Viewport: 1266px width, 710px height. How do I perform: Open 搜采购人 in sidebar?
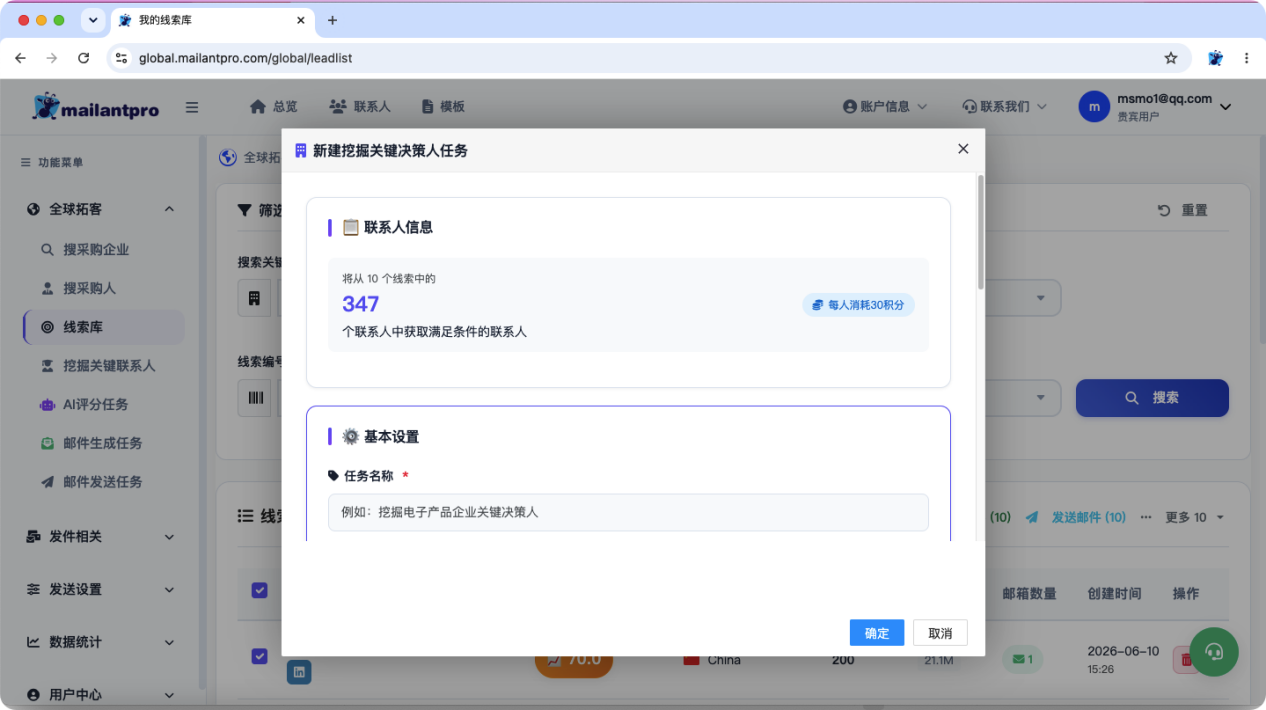(89, 288)
